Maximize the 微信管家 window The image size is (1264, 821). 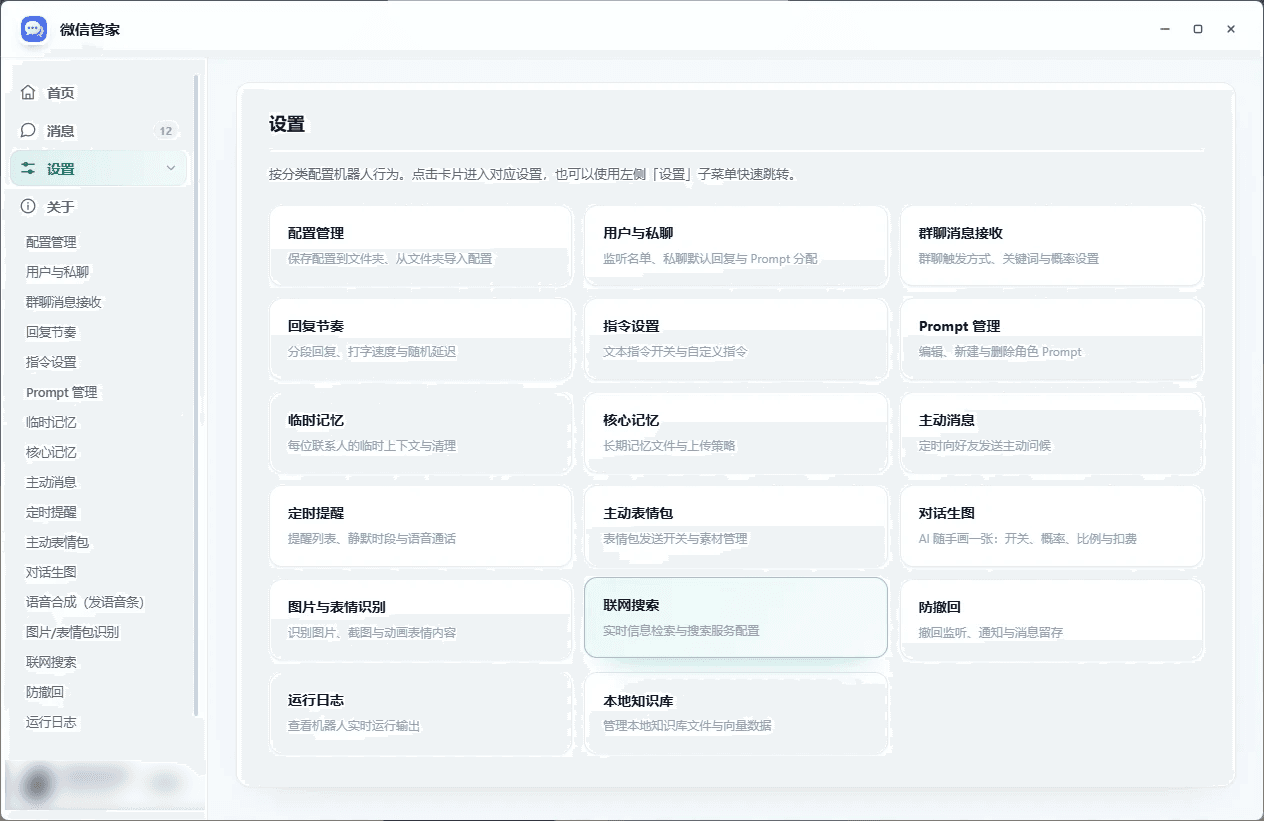pos(1198,29)
